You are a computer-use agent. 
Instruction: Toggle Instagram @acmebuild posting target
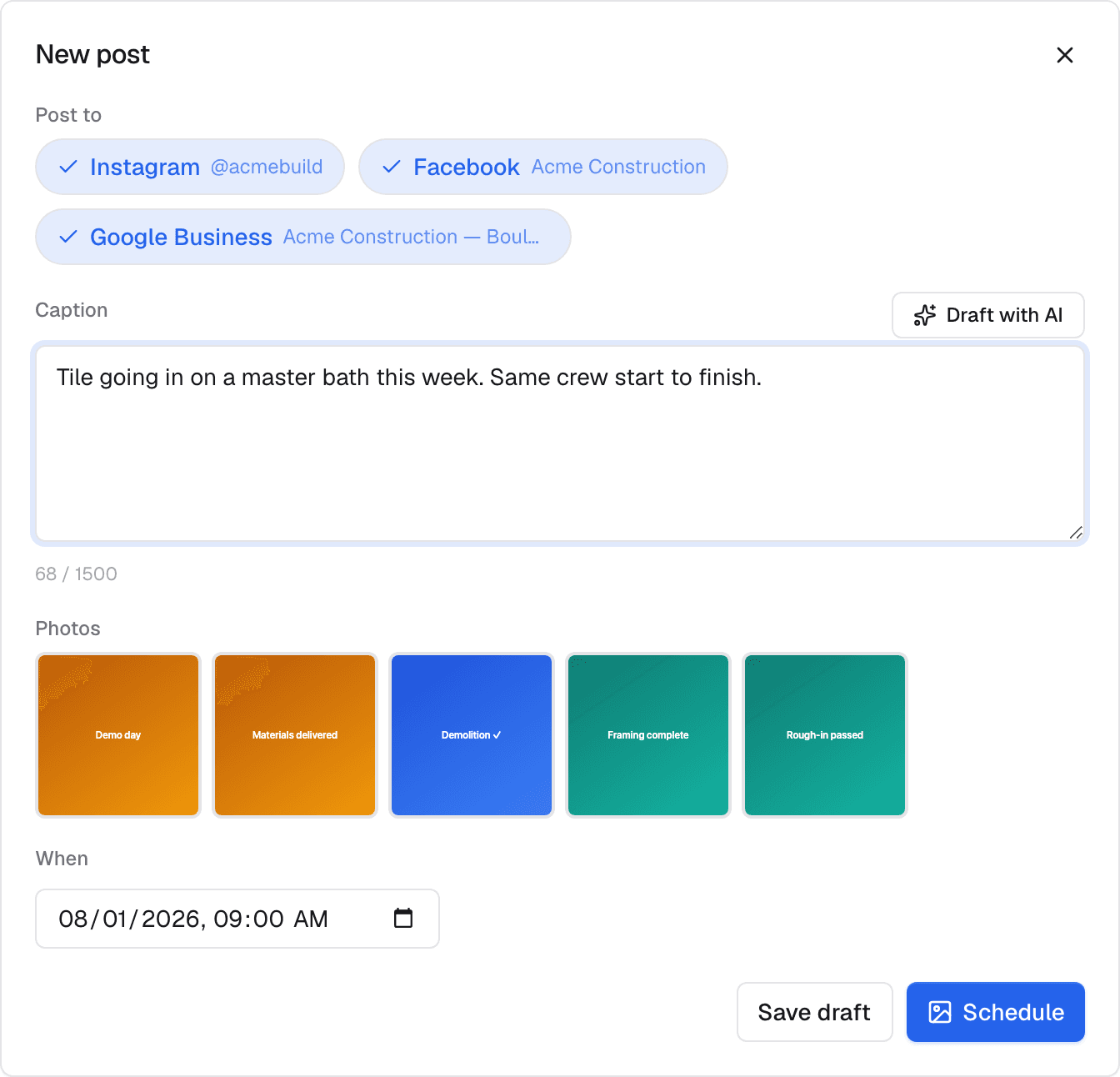(x=190, y=167)
